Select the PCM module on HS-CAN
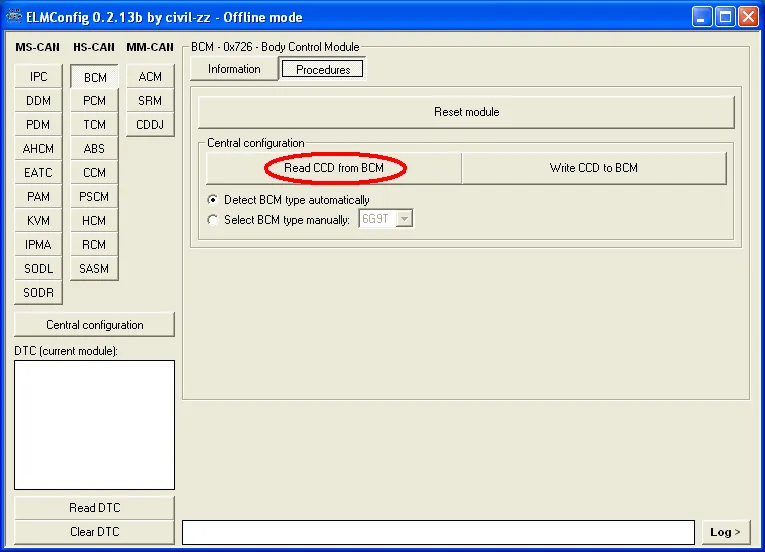 (95, 101)
